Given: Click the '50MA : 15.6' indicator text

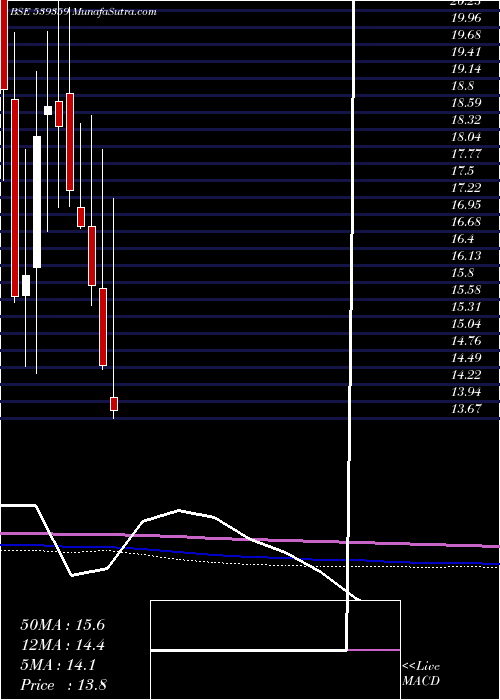Looking at the screenshot, I should point(62,625).
